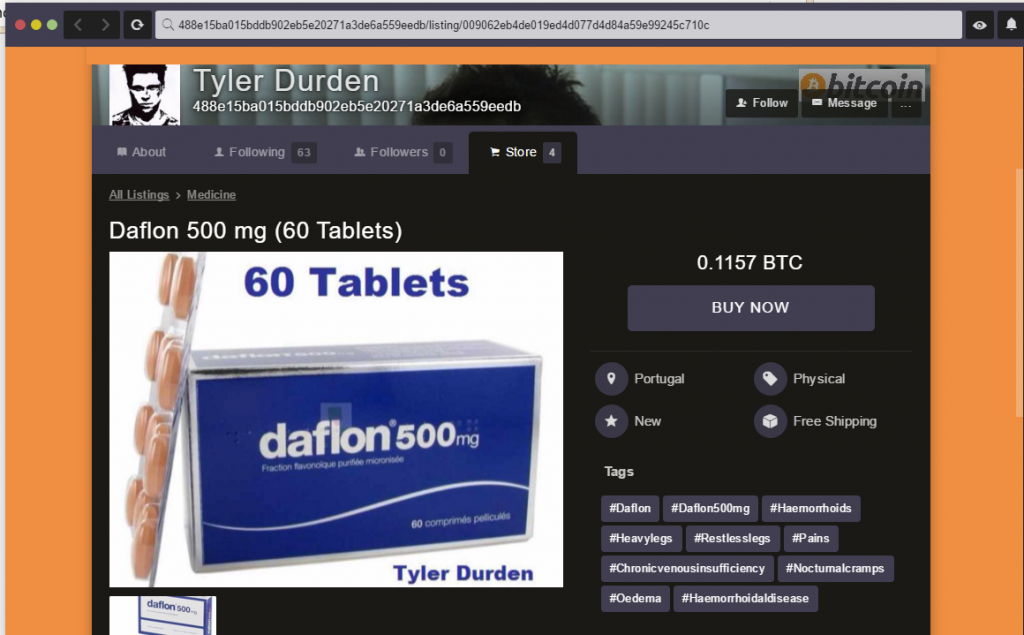Select the #Restlesslegs tag

coord(732,538)
